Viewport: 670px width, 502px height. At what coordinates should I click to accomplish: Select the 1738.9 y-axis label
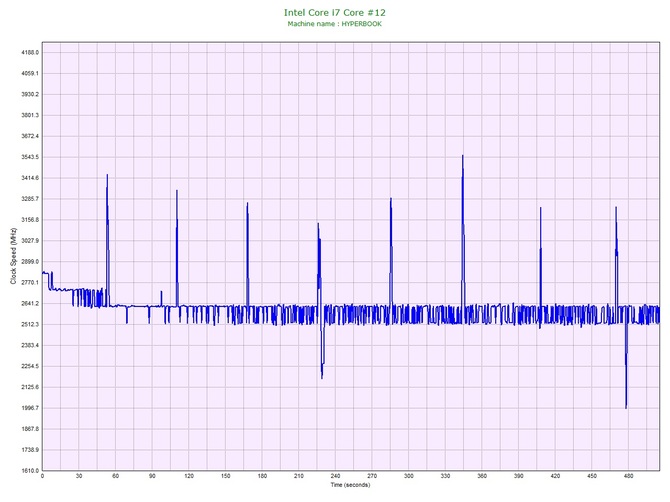tap(30, 450)
